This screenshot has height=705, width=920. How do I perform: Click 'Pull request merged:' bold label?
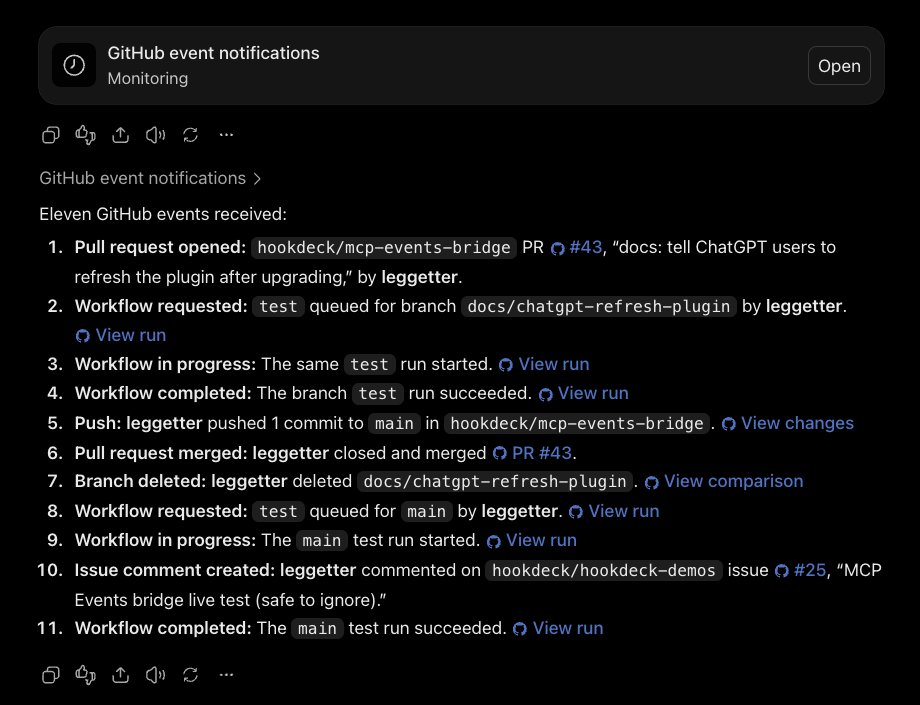coord(161,453)
